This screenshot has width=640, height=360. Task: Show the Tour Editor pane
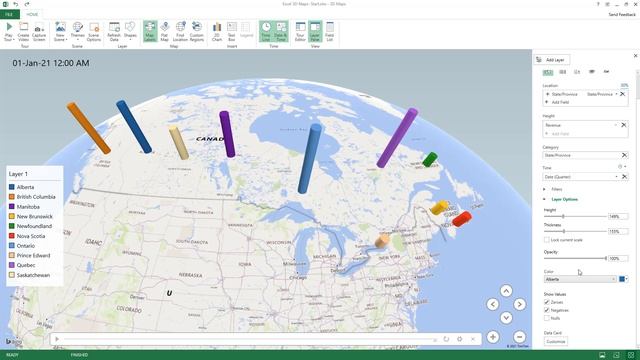pyautogui.click(x=300, y=31)
